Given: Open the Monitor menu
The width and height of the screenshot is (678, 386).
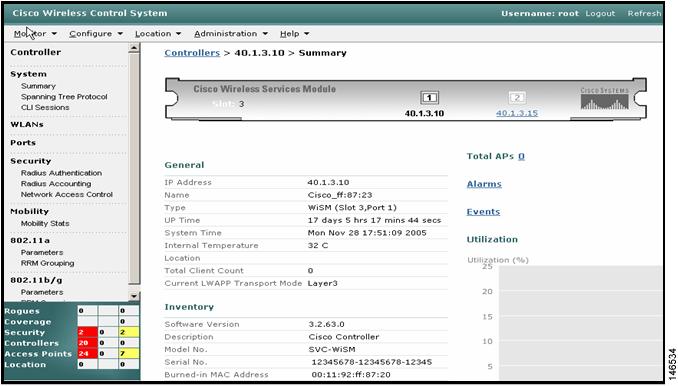Looking at the screenshot, I should point(35,34).
